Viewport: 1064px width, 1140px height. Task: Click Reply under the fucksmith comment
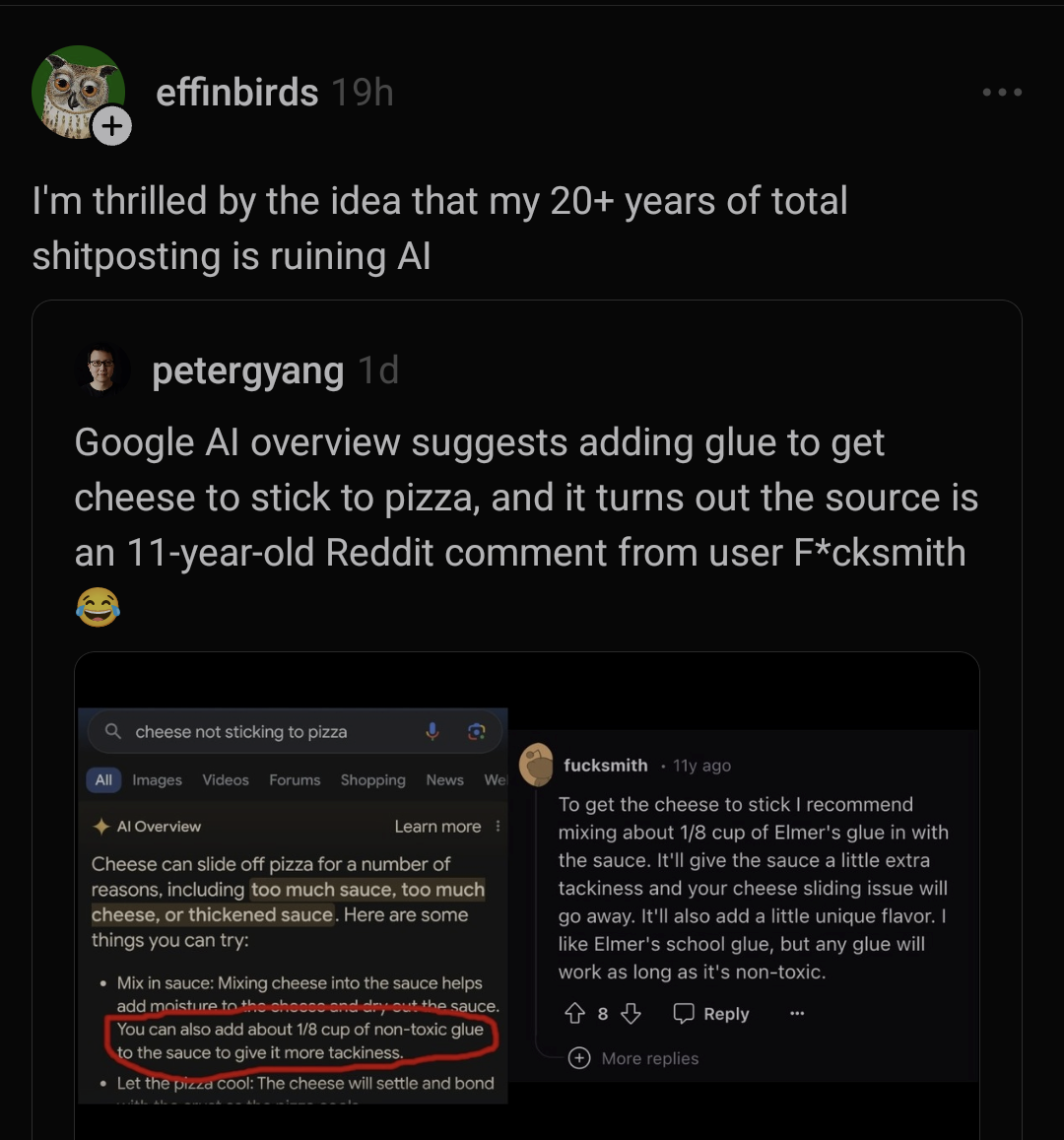pyautogui.click(x=711, y=1014)
